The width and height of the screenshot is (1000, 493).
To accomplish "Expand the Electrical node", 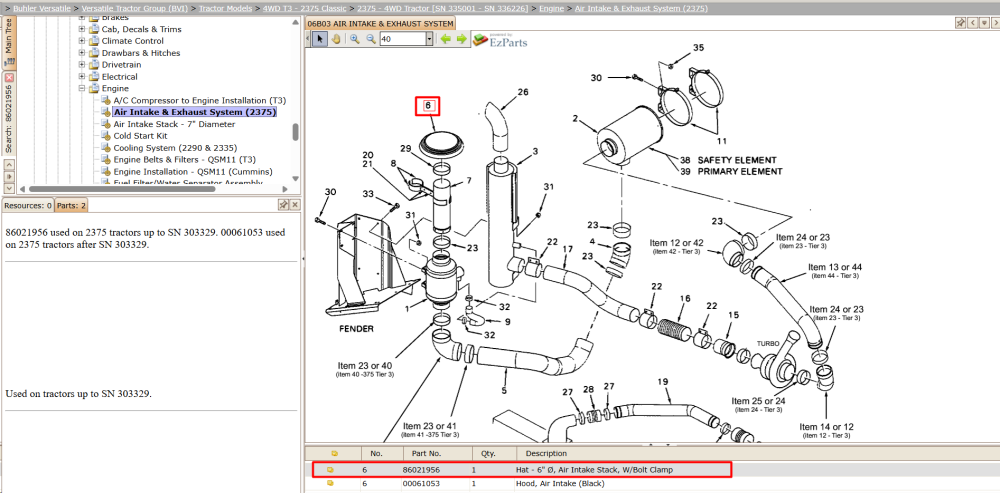I will point(82,77).
